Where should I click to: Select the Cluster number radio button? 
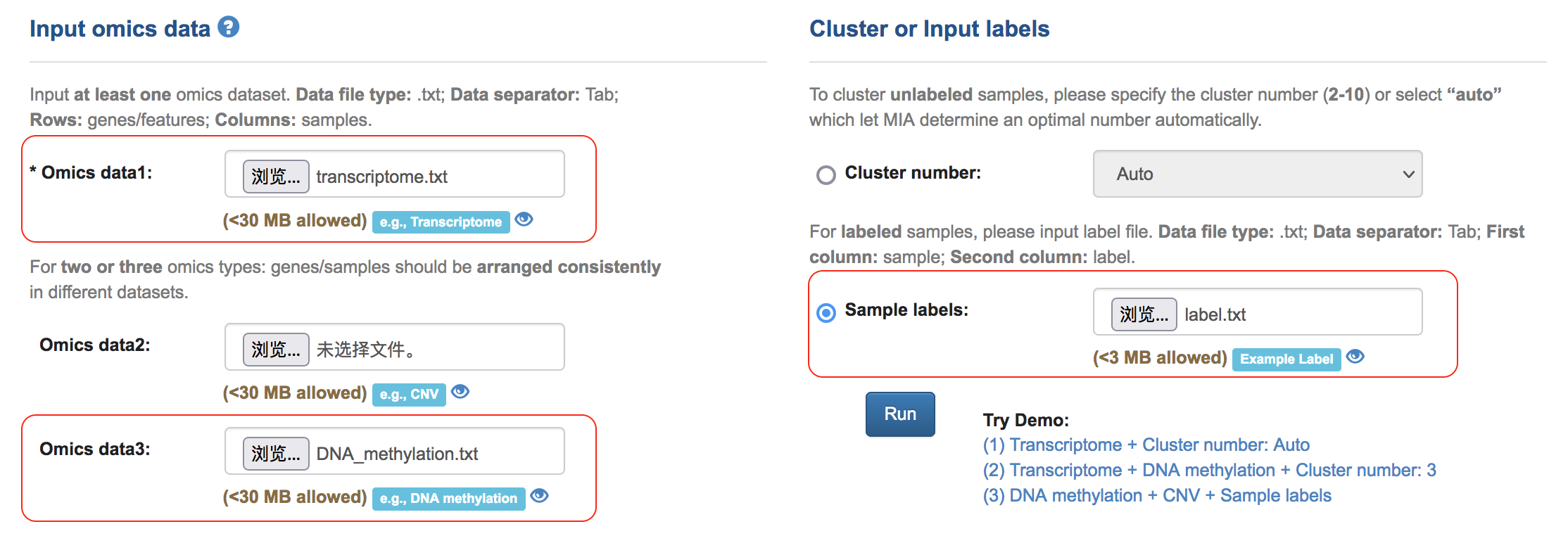(826, 174)
